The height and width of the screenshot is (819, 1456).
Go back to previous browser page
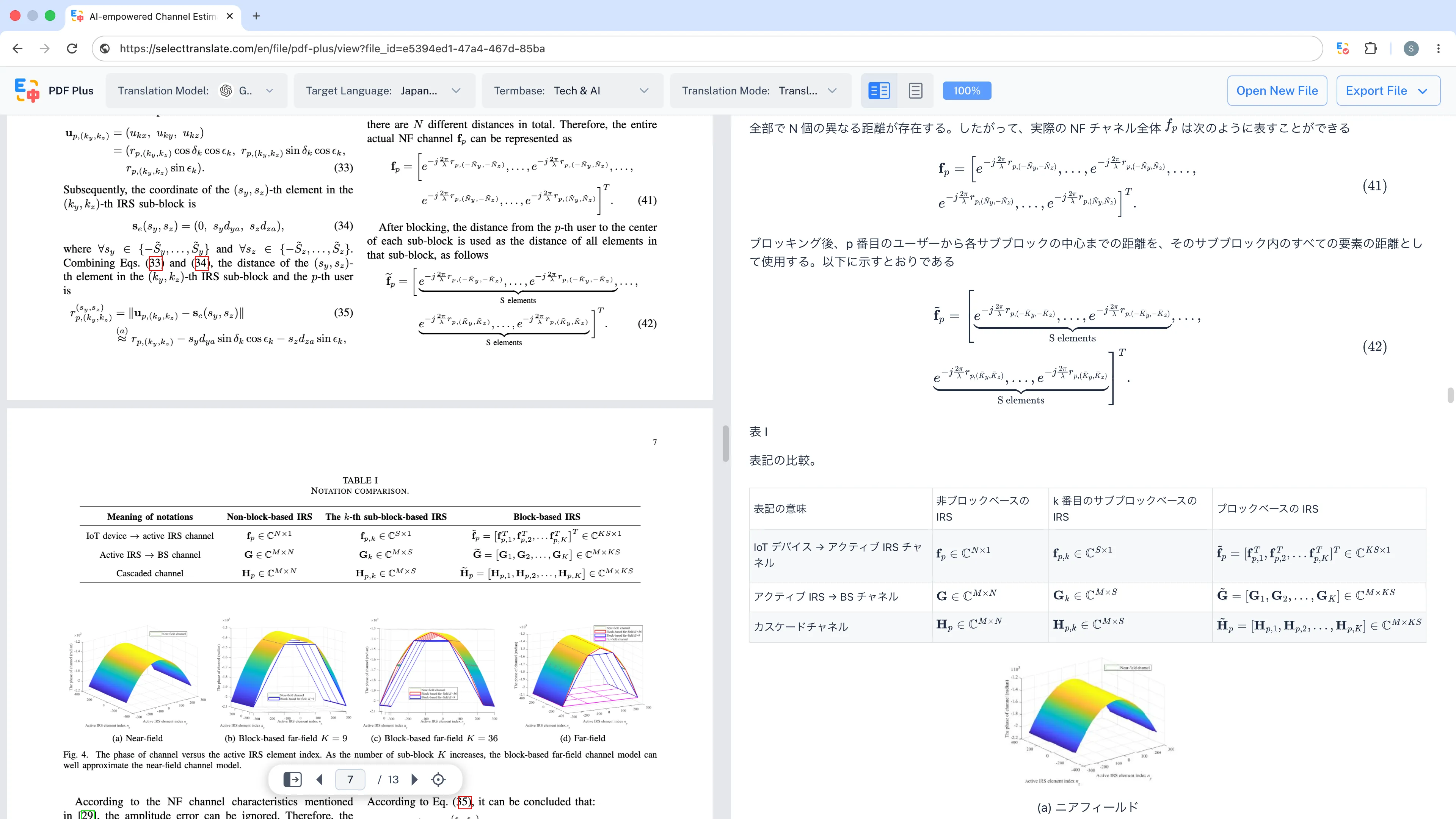point(17,49)
